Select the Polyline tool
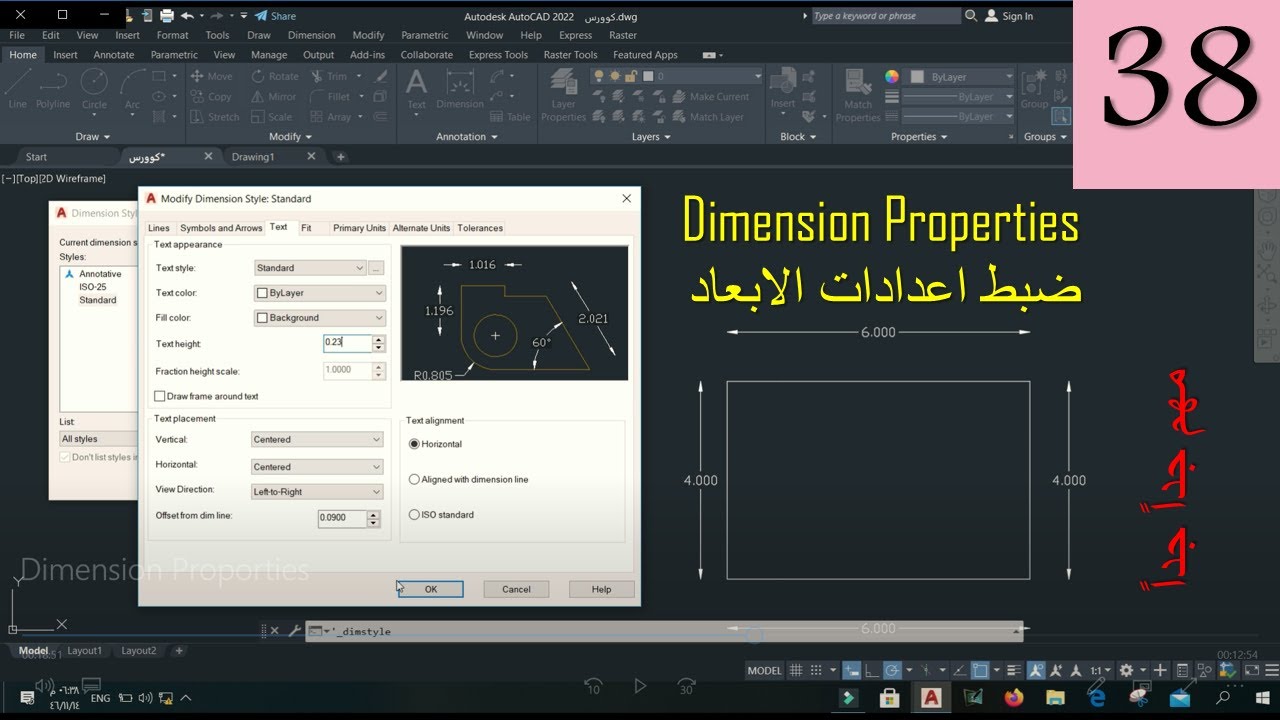The width and height of the screenshot is (1280, 720). (53, 89)
